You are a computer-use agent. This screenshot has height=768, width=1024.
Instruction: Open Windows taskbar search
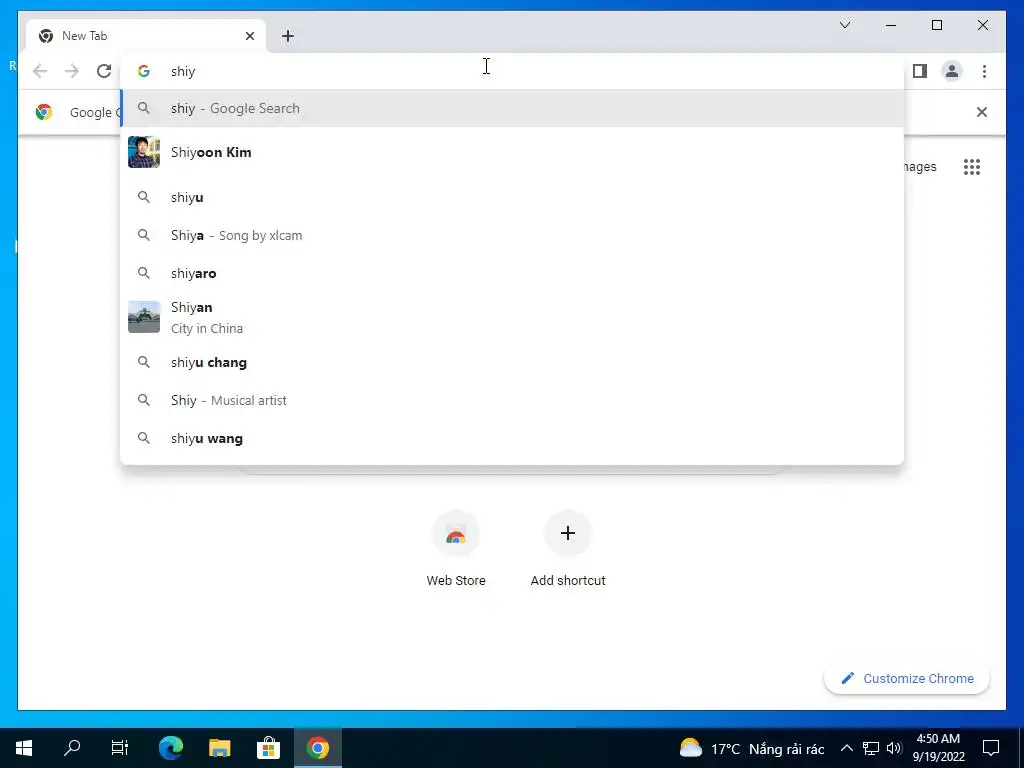pos(72,748)
